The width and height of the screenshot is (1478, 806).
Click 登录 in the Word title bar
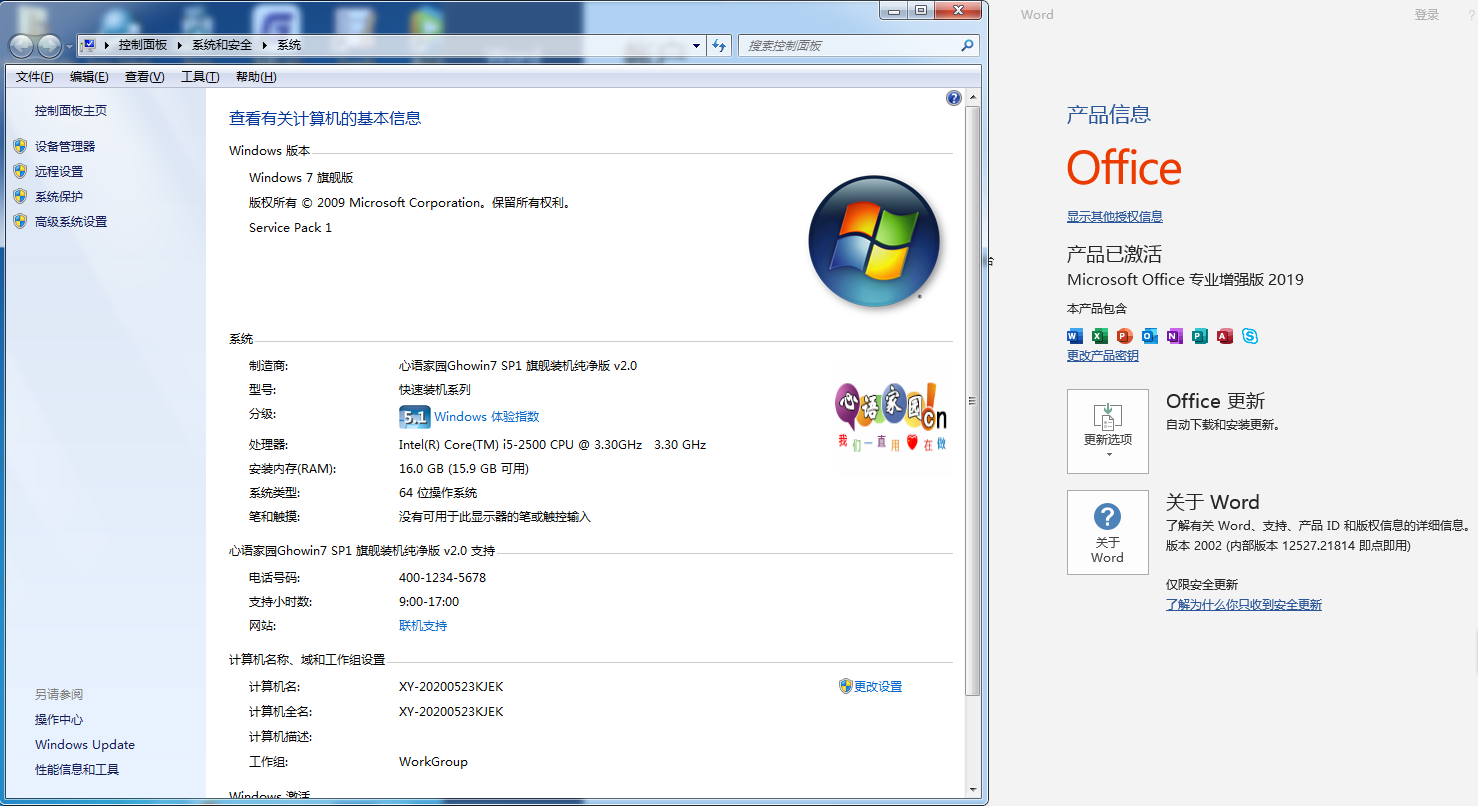1427,15
